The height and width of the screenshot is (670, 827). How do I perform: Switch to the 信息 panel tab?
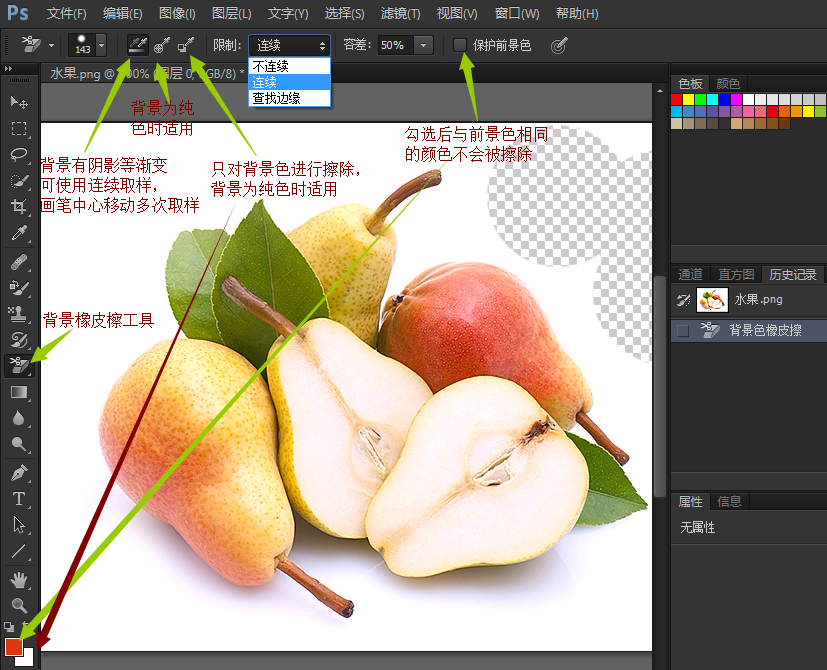[x=729, y=501]
